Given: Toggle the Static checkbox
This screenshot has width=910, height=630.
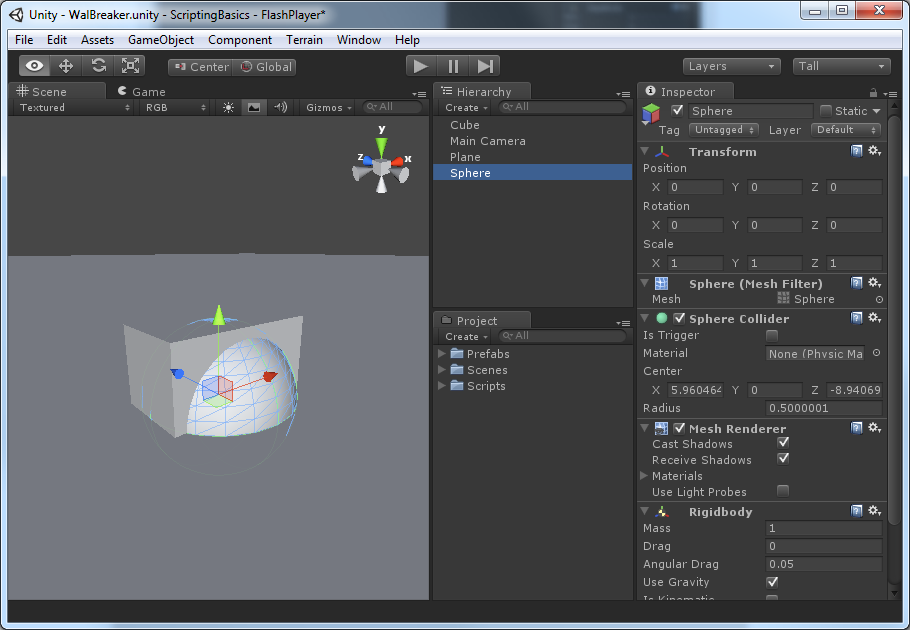Looking at the screenshot, I should [825, 111].
